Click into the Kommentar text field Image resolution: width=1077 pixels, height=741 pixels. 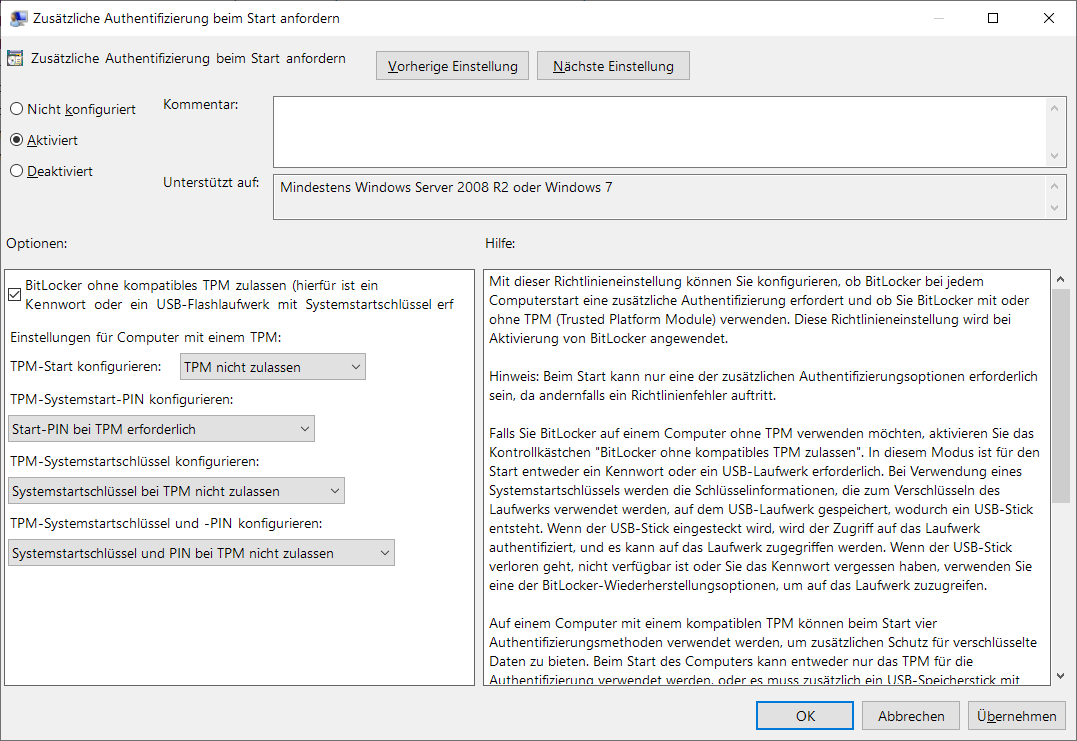click(x=659, y=132)
